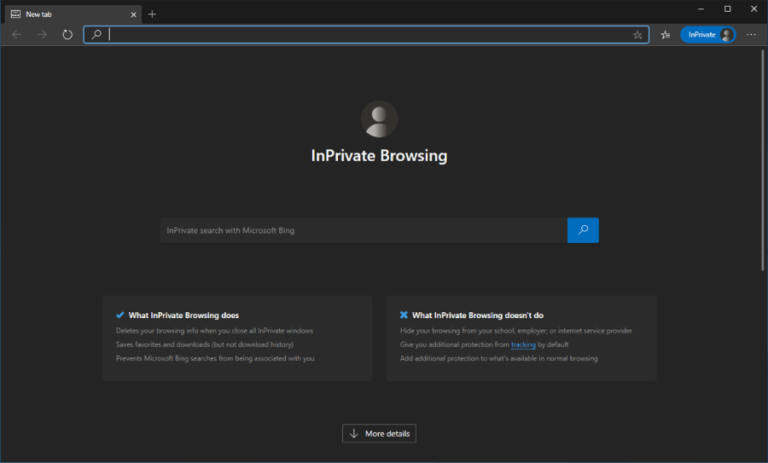Close the browser window

(x=754, y=9)
